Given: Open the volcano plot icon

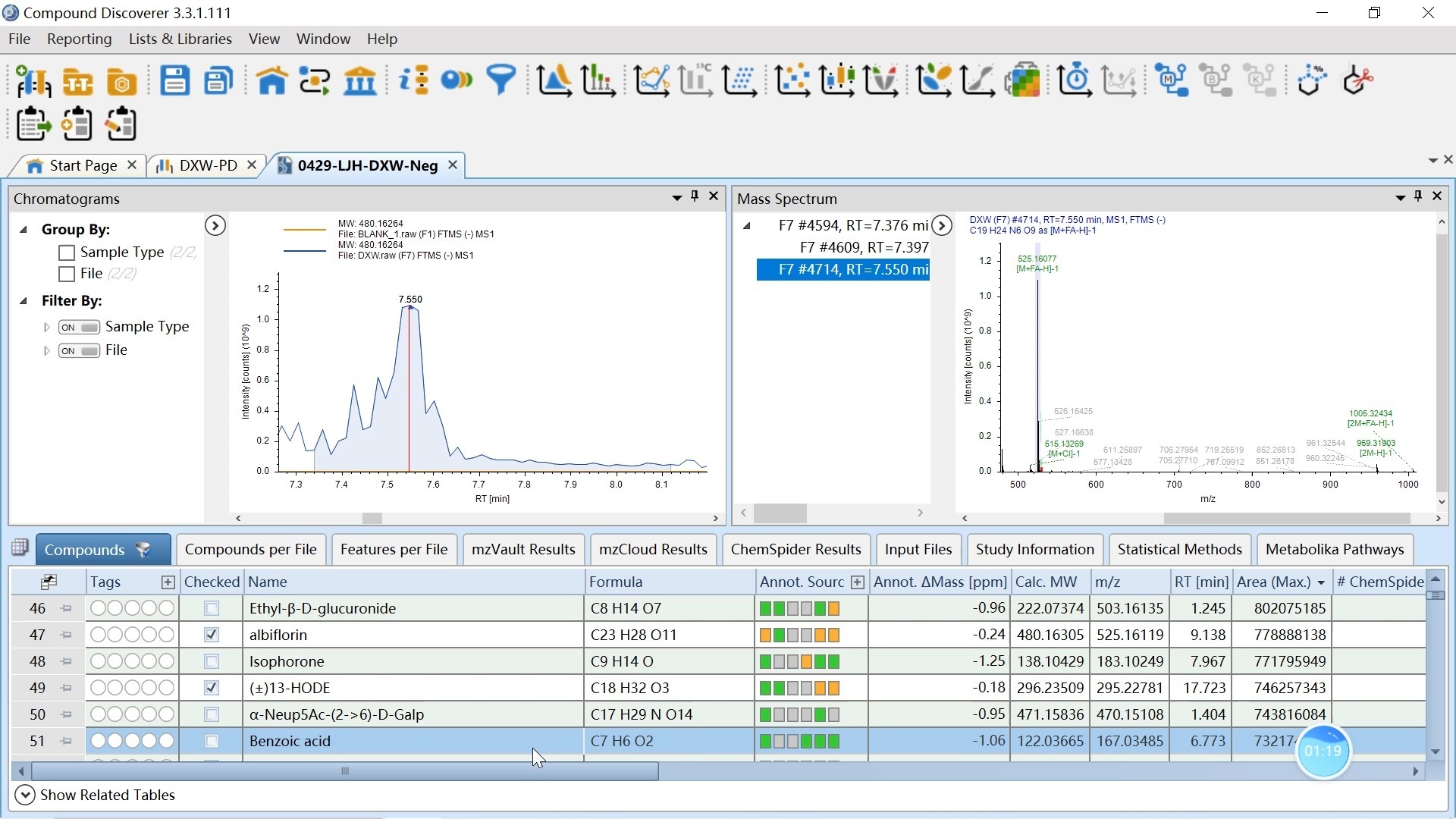Looking at the screenshot, I should point(880,80).
